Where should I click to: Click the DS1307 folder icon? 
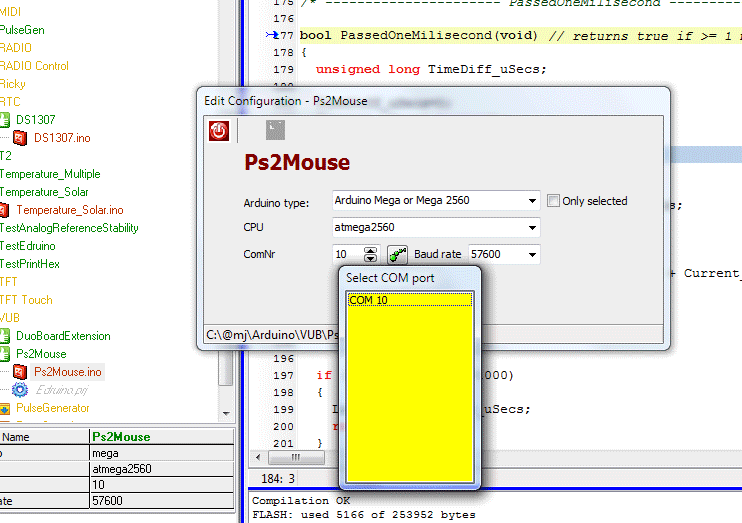4,120
